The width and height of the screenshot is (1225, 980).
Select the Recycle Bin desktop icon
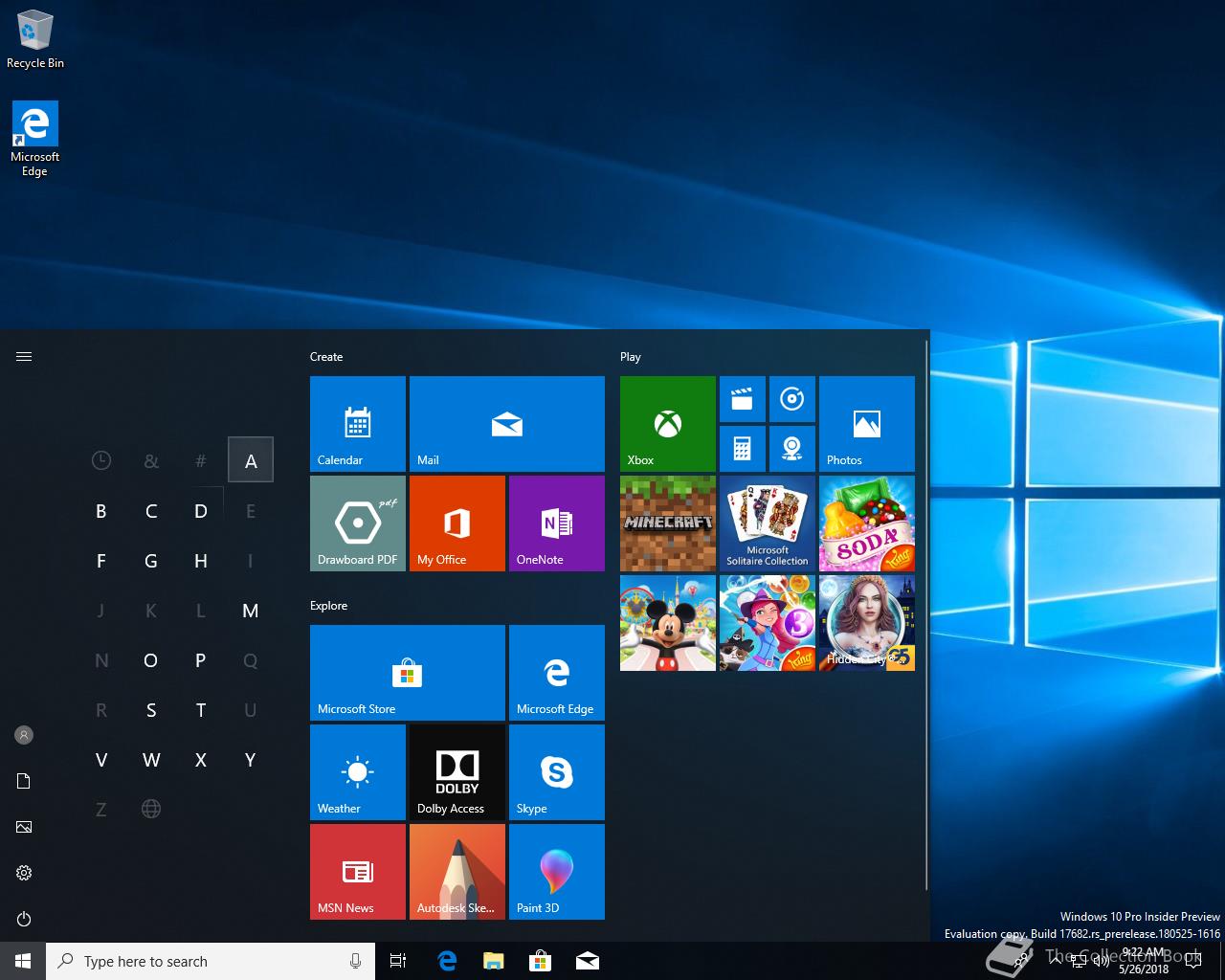pos(35,39)
